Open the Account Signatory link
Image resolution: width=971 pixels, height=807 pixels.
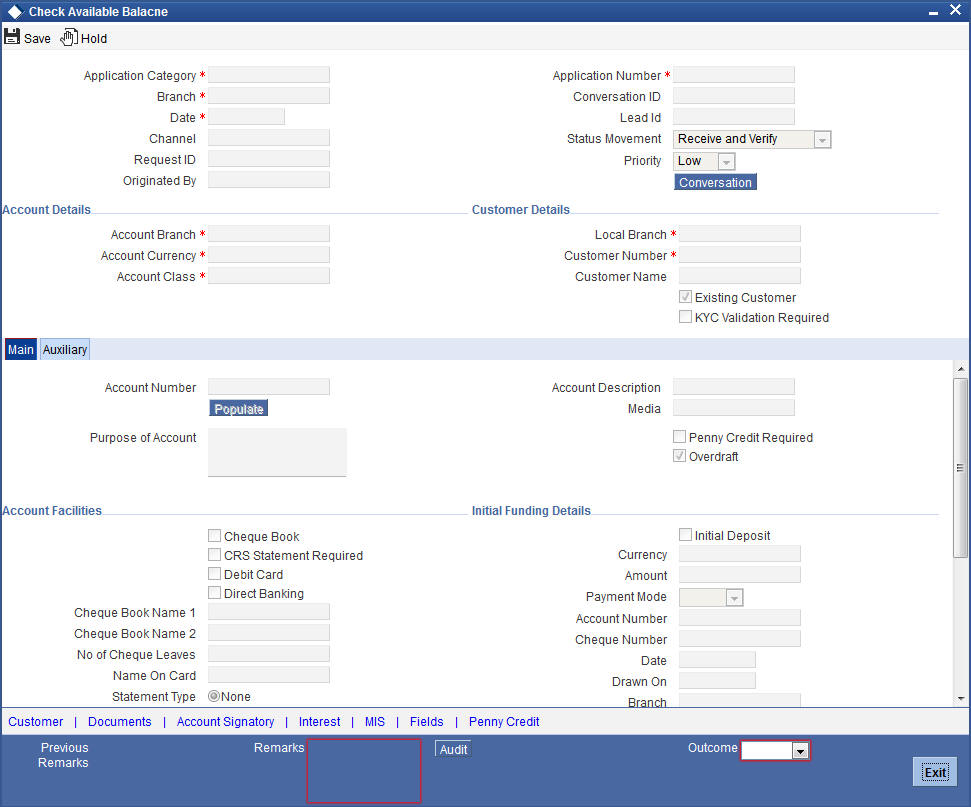(x=225, y=722)
